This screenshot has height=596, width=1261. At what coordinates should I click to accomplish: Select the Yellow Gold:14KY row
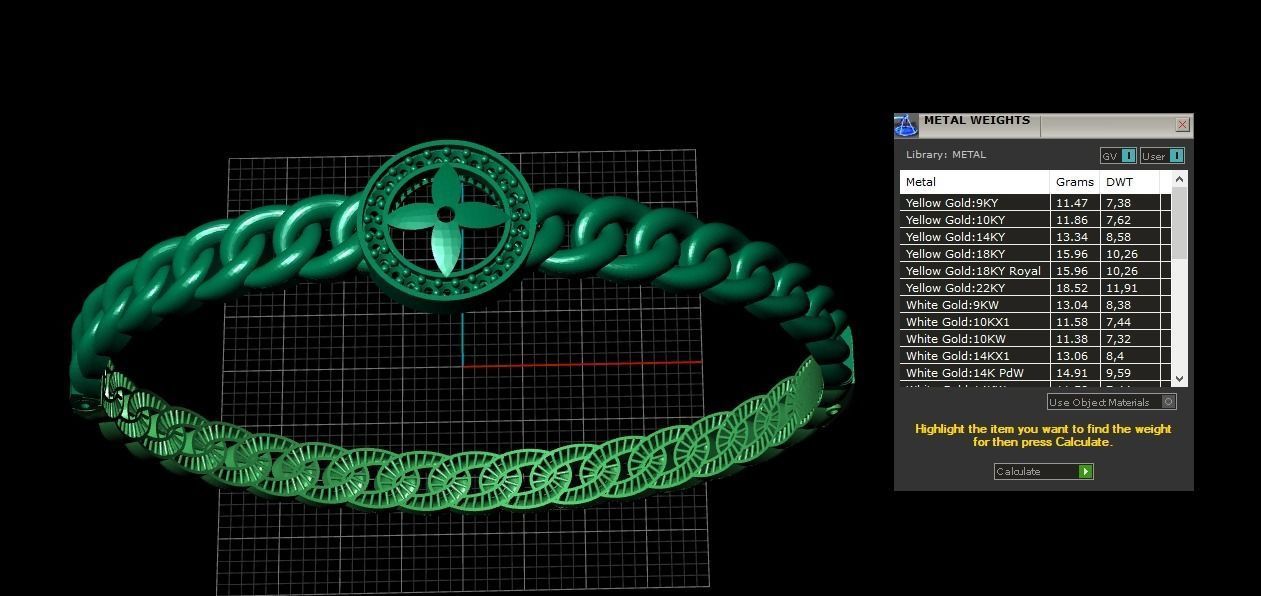1035,237
